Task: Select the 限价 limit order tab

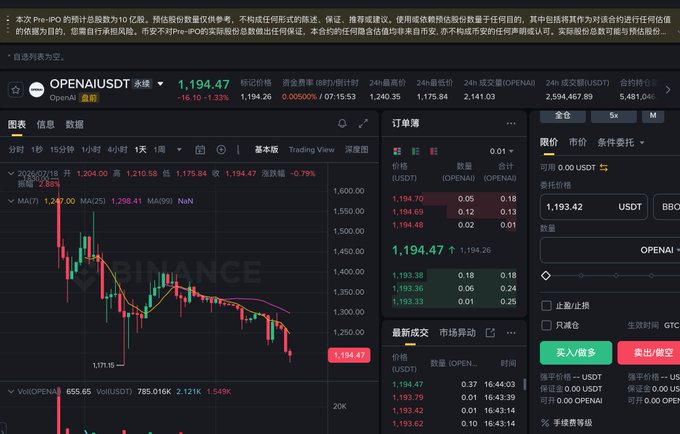Action: (549, 142)
